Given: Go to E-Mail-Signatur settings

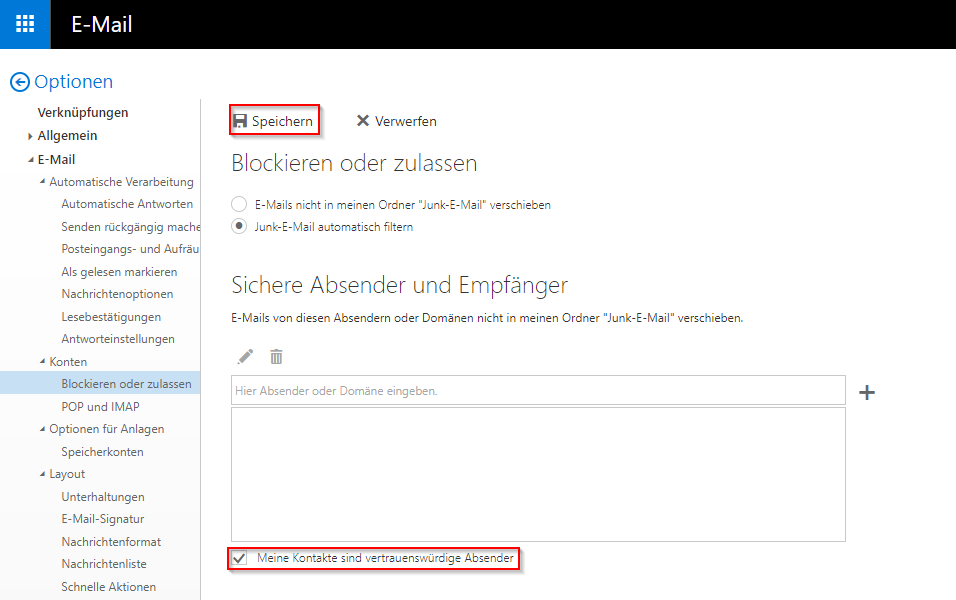Looking at the screenshot, I should tap(102, 519).
